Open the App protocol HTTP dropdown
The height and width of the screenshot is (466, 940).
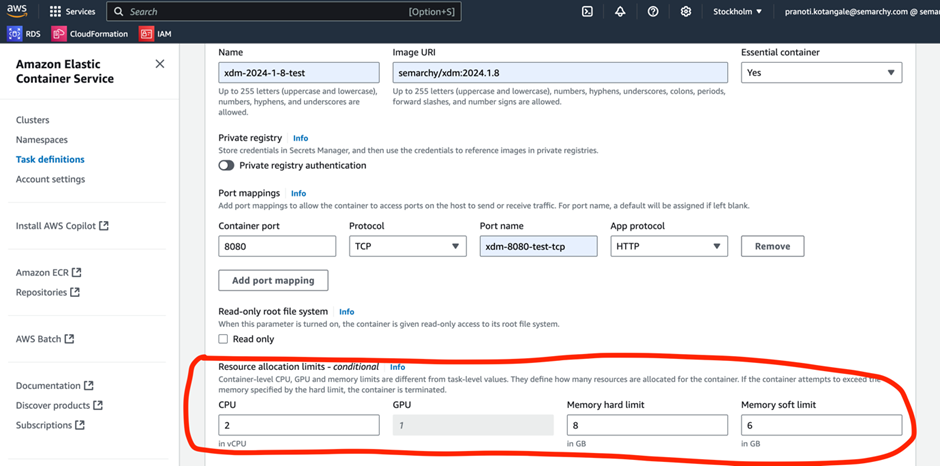pos(669,246)
